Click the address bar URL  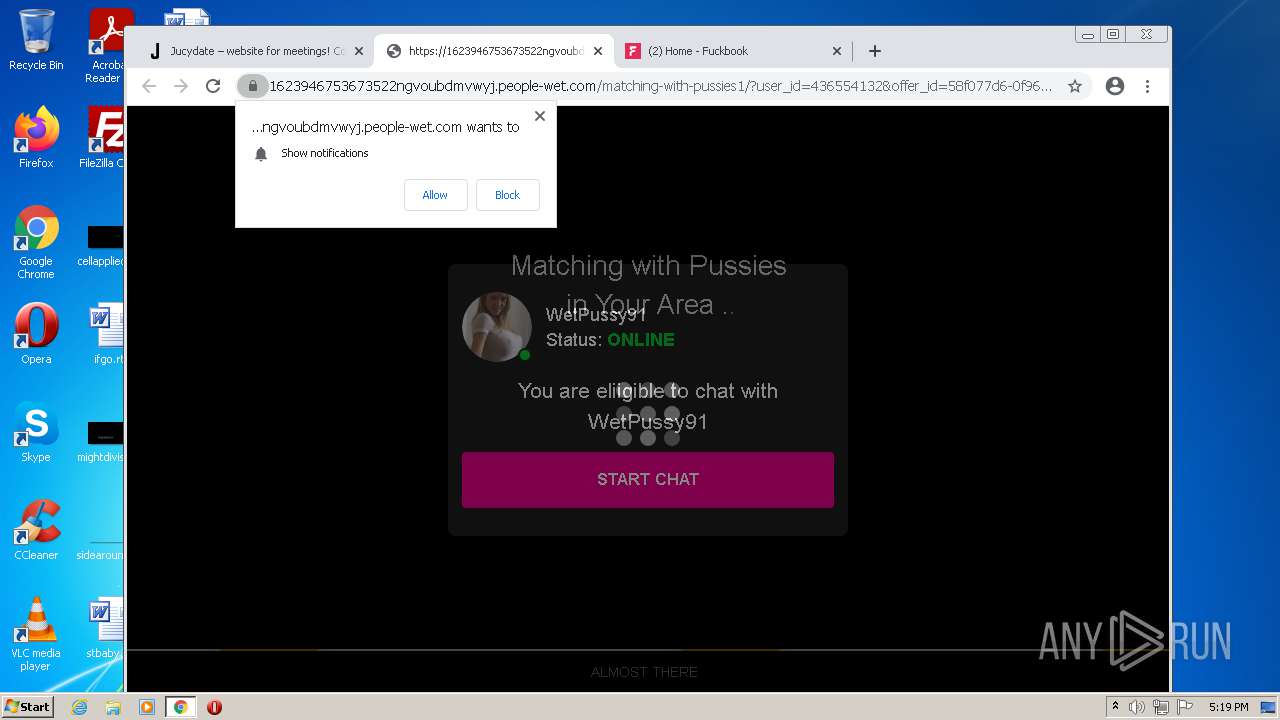(x=660, y=86)
